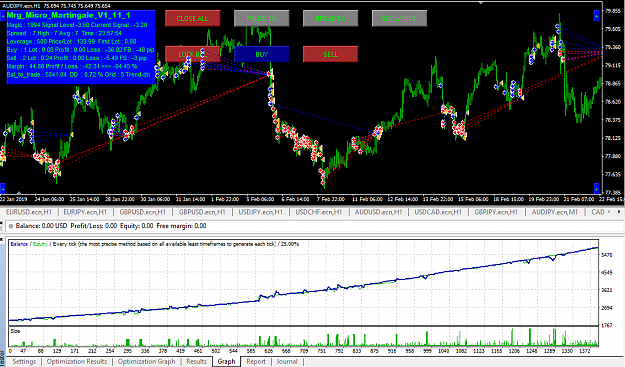Open the USDJPY.ecn,H1 chart tab
This screenshot has height=367, width=625.
260,212
